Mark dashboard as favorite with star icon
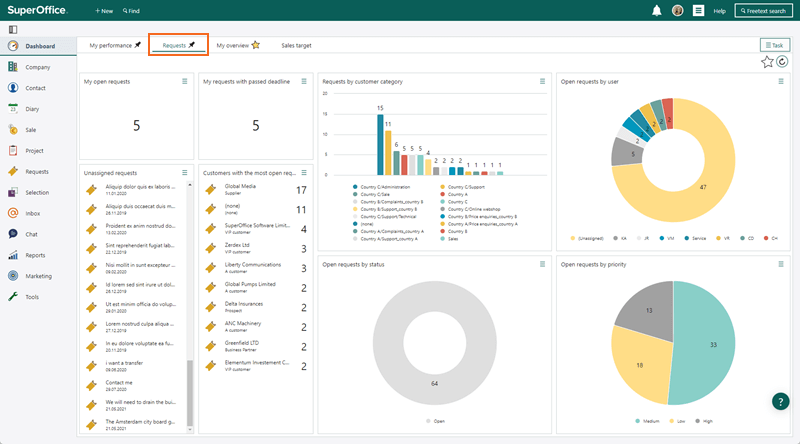This screenshot has height=444, width=800. (x=767, y=62)
